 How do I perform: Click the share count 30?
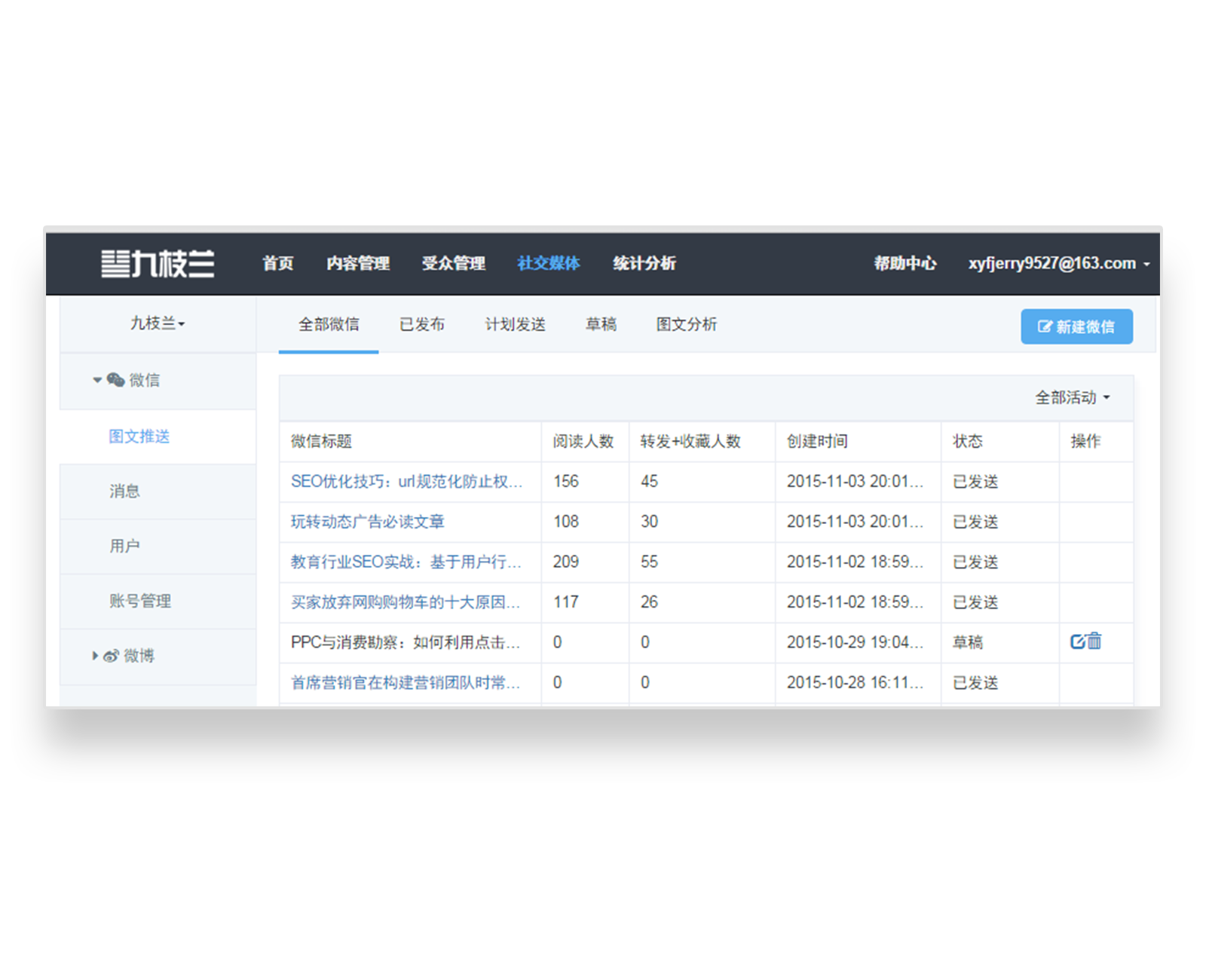(x=649, y=522)
